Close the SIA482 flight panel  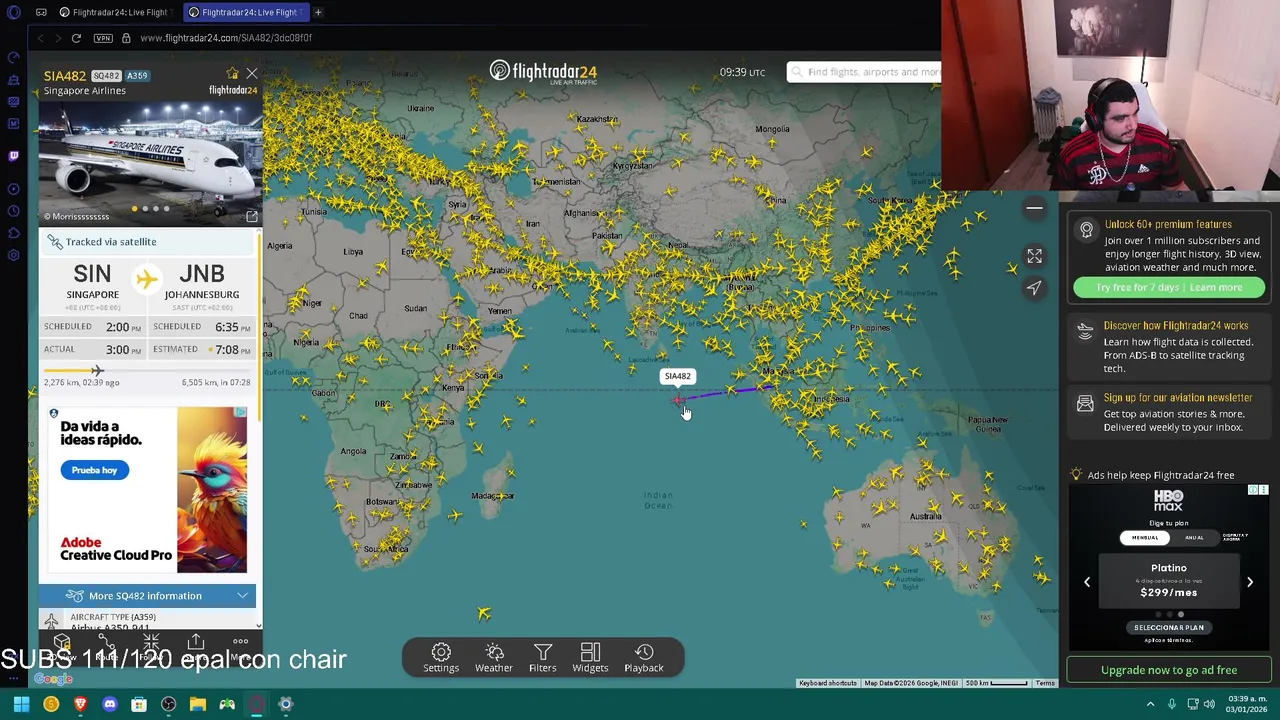click(252, 74)
